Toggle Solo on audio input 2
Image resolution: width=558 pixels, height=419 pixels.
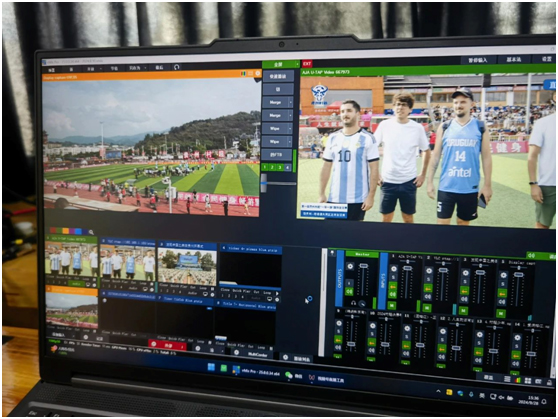(429, 279)
